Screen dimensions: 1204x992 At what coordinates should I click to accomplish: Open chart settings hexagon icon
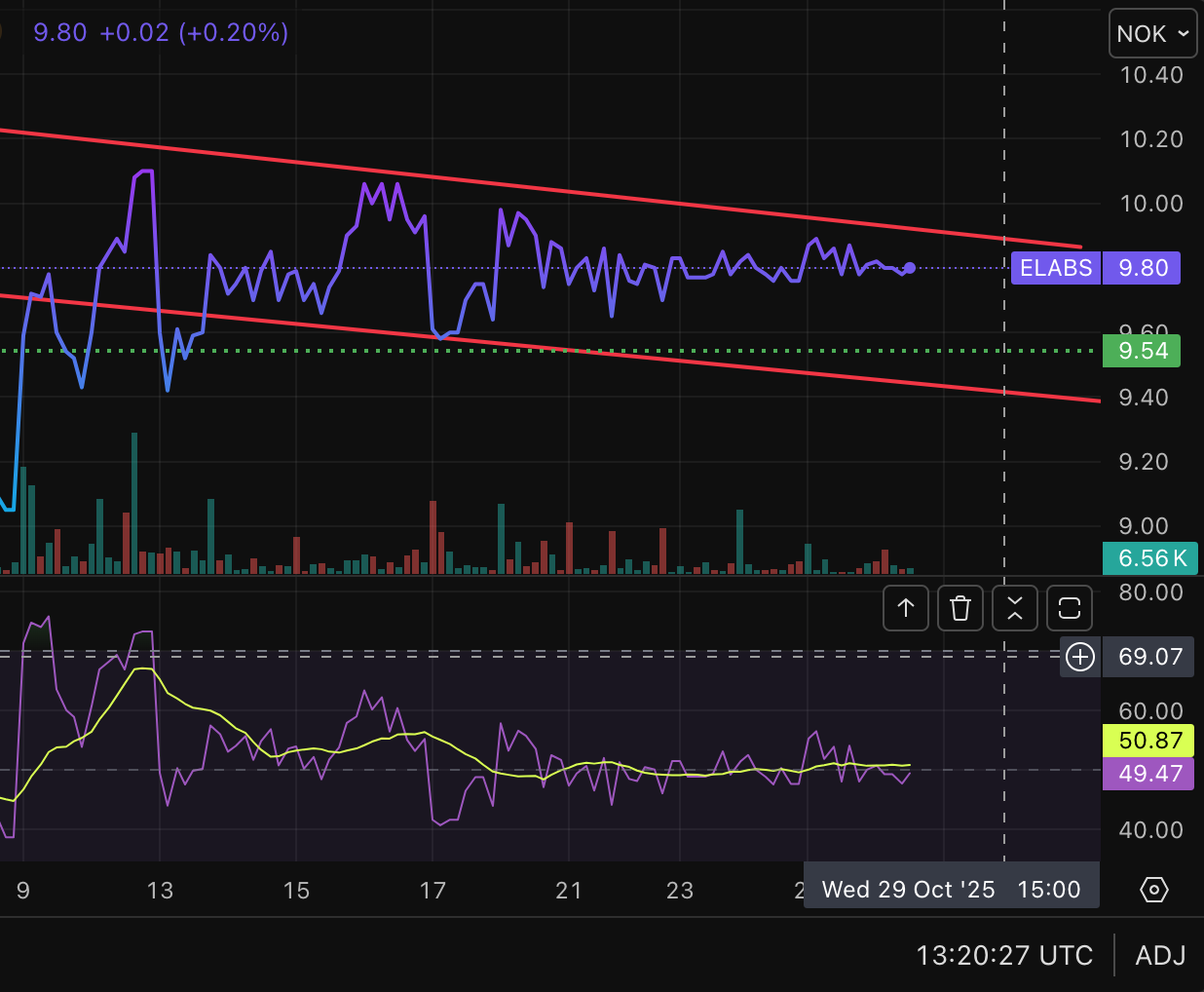coord(1153,890)
